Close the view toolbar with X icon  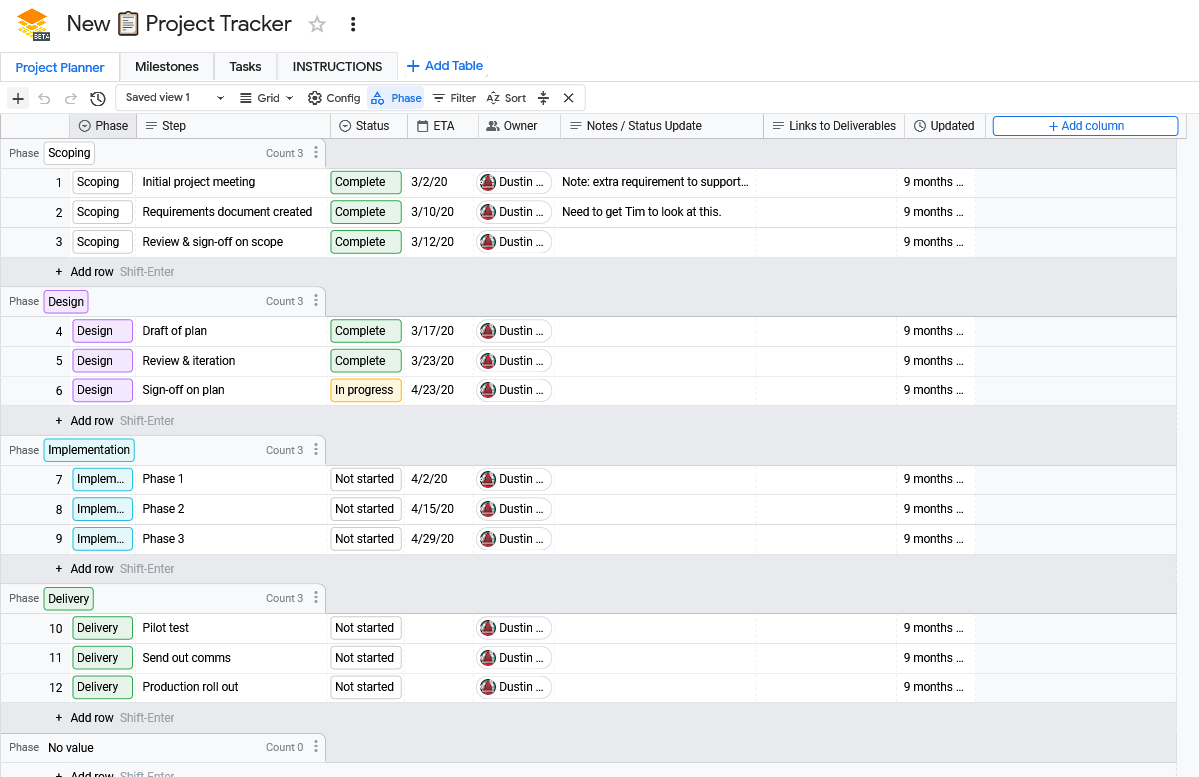click(568, 98)
